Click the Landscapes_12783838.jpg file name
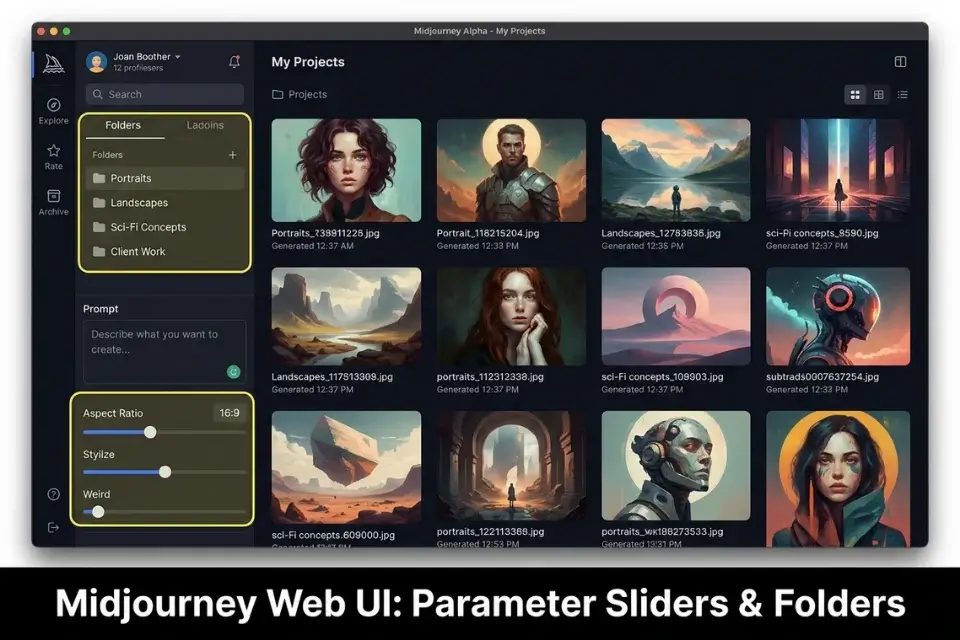The image size is (960, 640). (x=661, y=233)
